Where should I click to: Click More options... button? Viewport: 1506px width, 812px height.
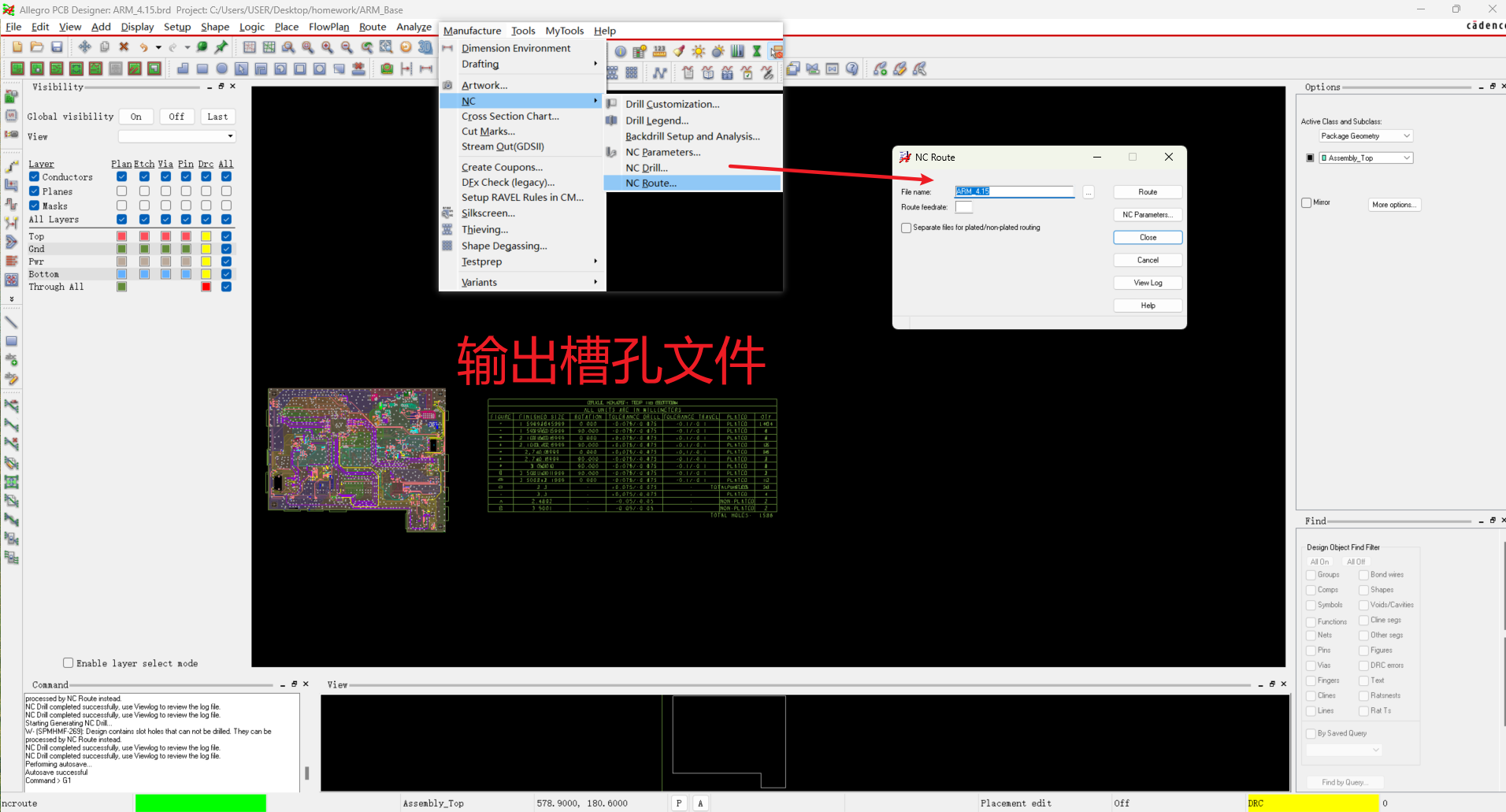click(x=1394, y=205)
